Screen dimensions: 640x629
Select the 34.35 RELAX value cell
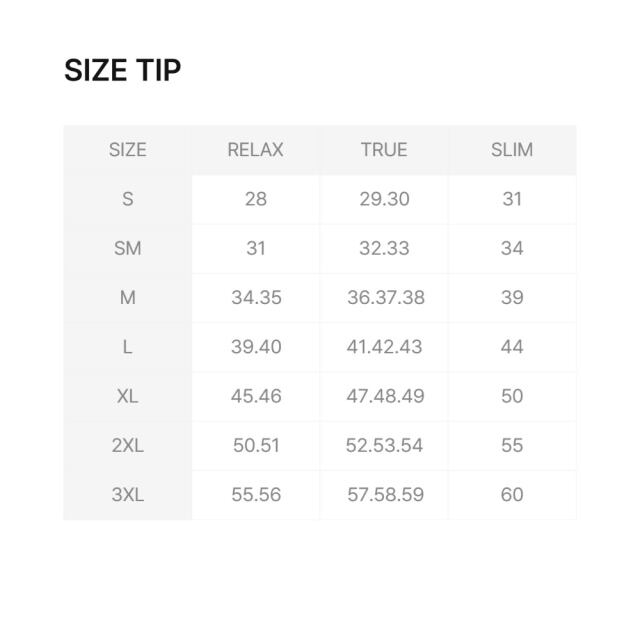pyautogui.click(x=255, y=297)
